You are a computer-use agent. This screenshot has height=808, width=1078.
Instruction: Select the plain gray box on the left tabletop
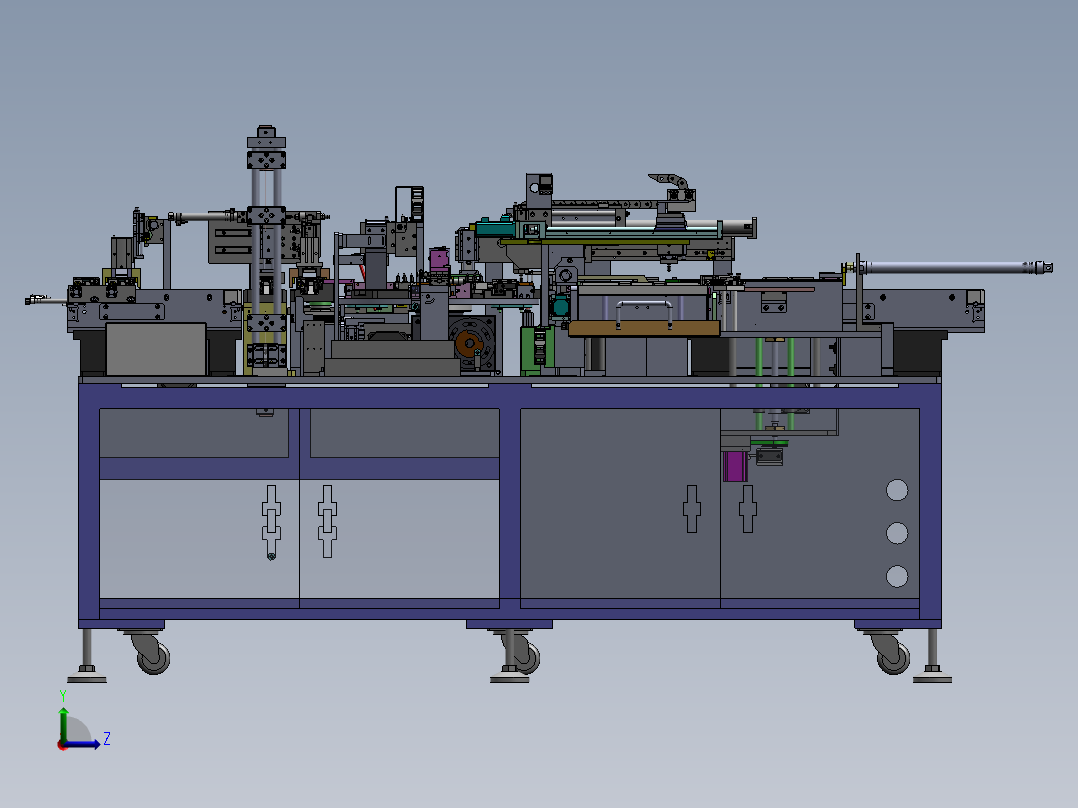coord(156,349)
